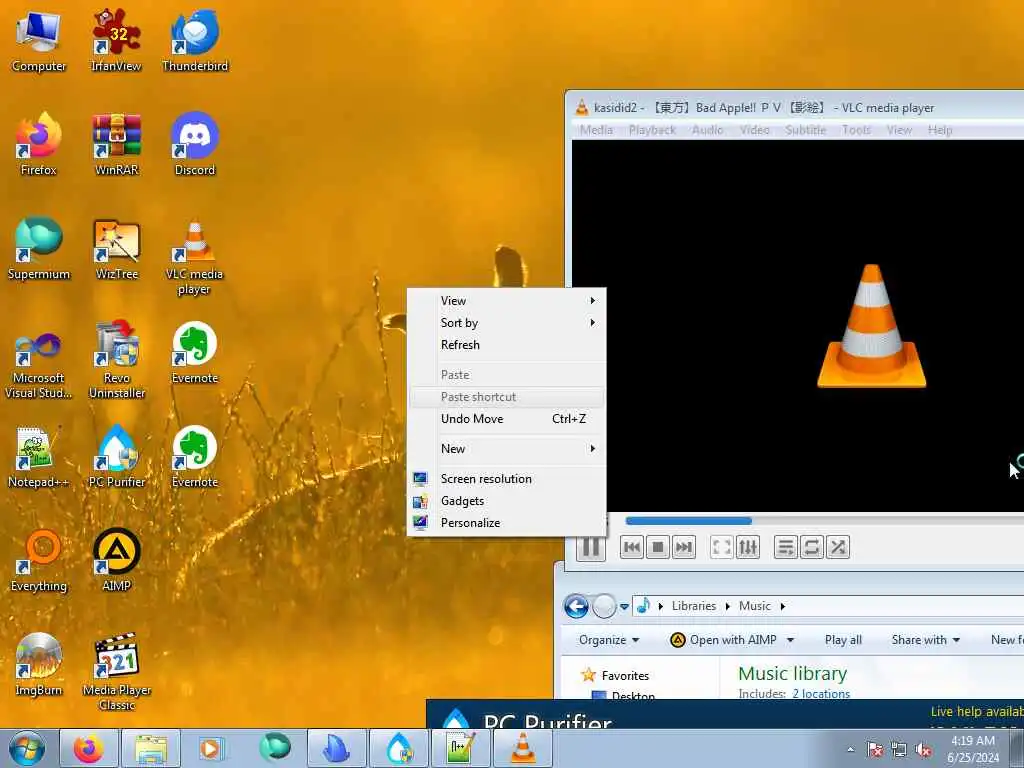Select the Discord desktop shortcut
Image resolution: width=1024 pixels, height=768 pixels.
tap(195, 145)
